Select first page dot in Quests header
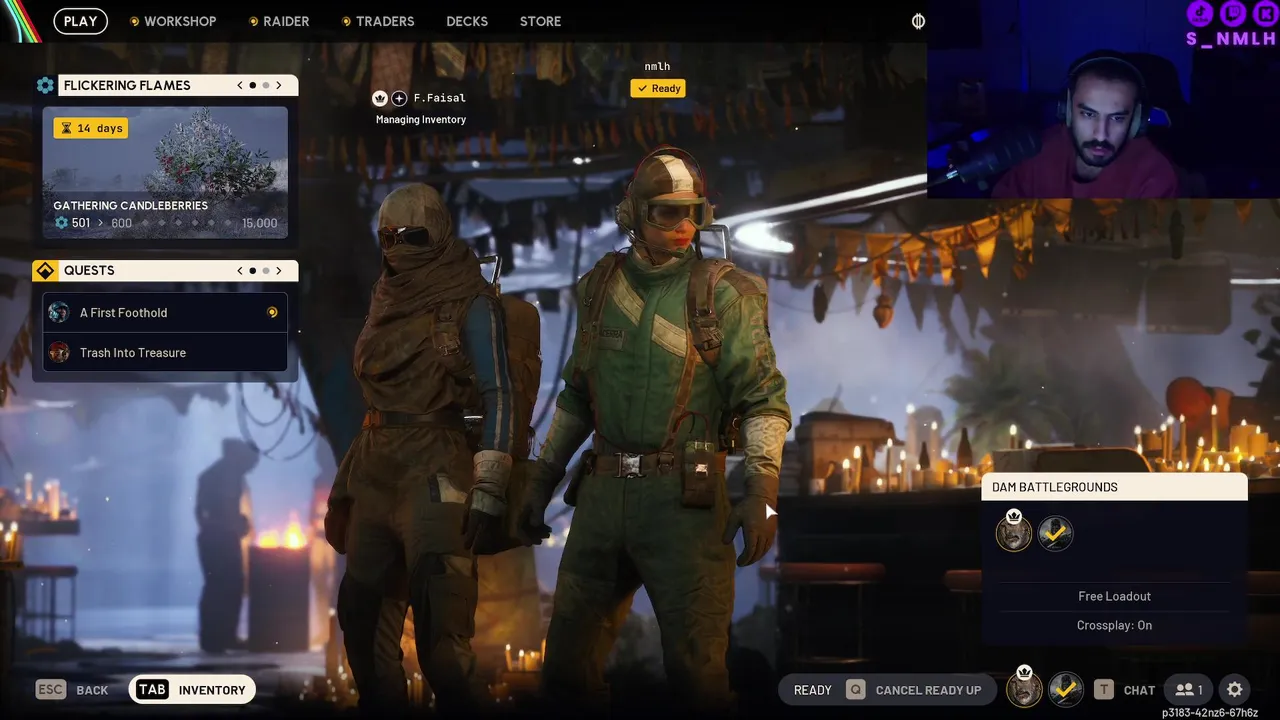This screenshot has height=720, width=1280. tap(252, 270)
